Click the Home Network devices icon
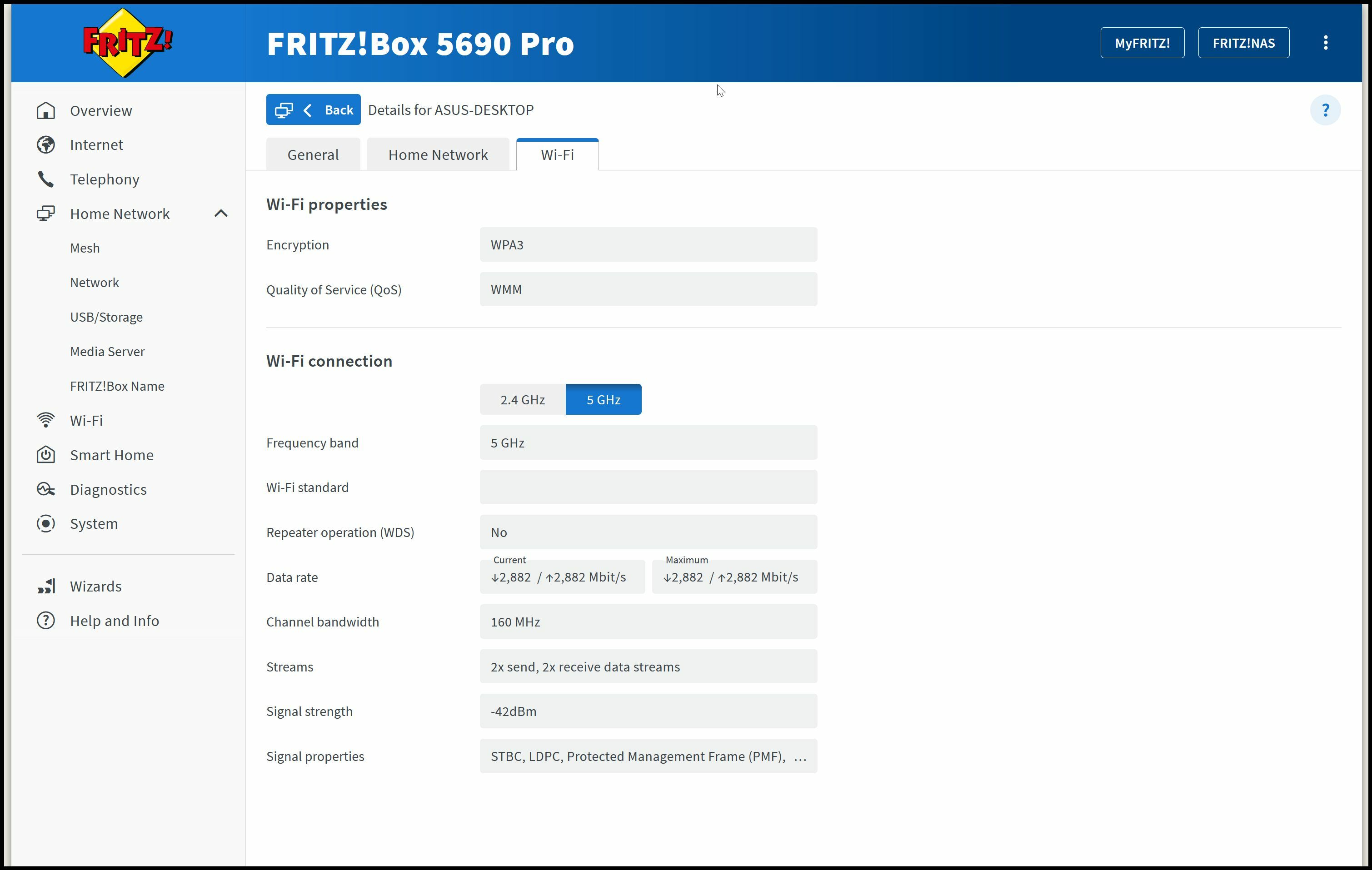Viewport: 1372px width, 870px height. [46, 214]
